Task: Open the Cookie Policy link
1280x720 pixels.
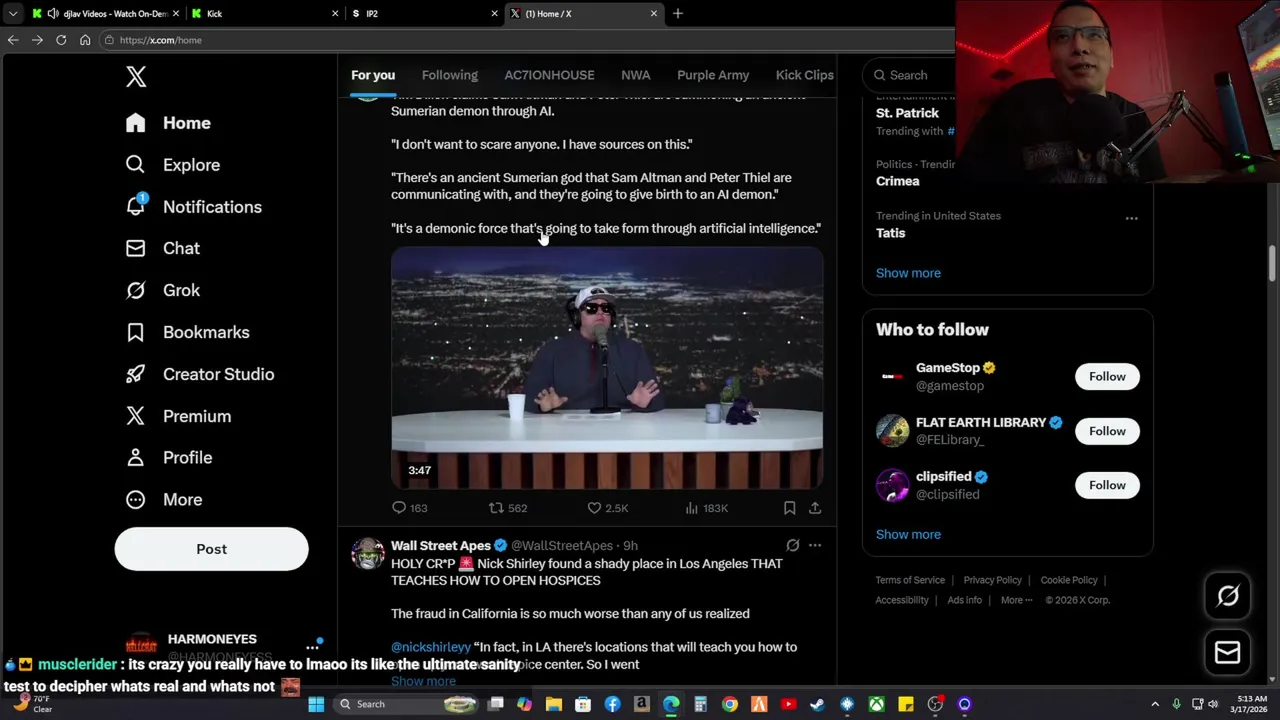Action: [1068, 580]
